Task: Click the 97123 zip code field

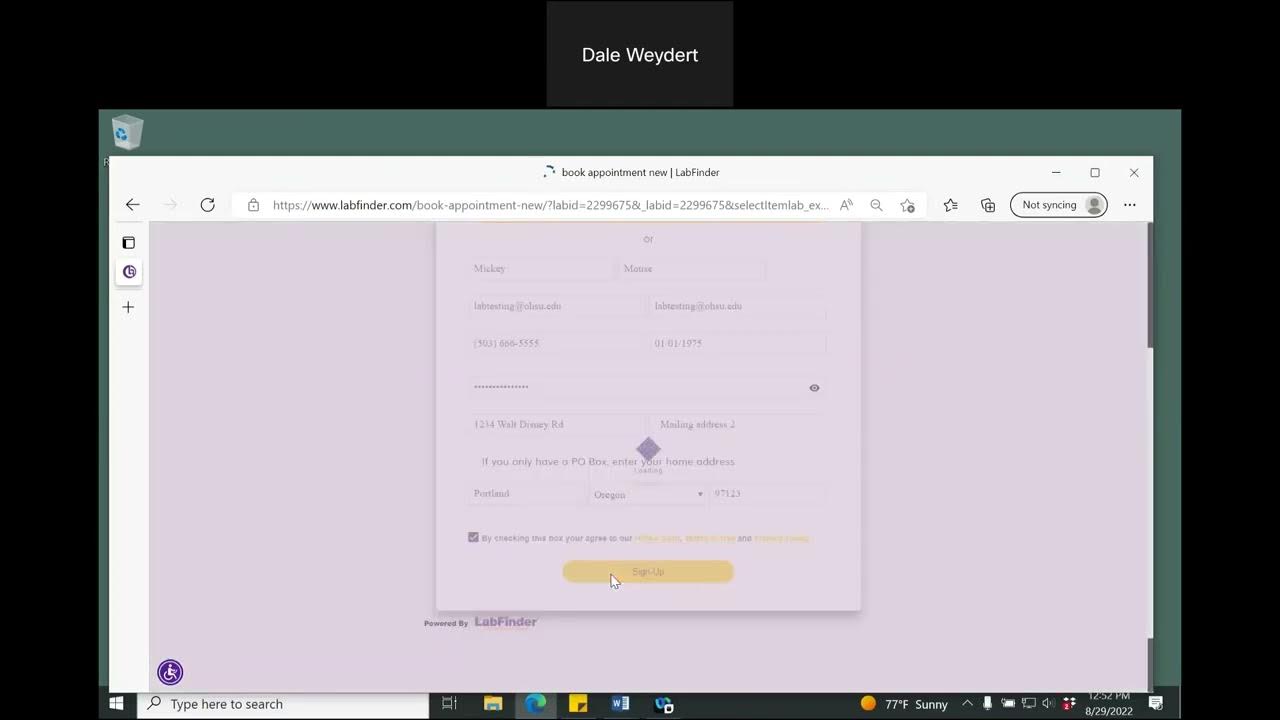Action: (768, 494)
